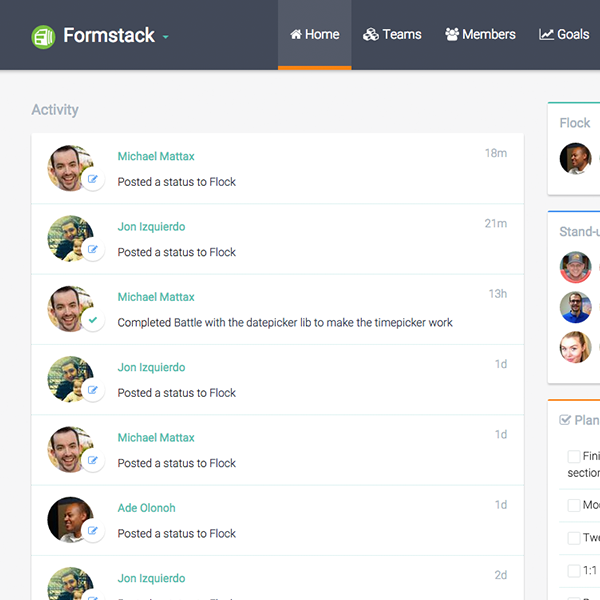Open the Formstack organization dropdown arrow

tap(166, 37)
